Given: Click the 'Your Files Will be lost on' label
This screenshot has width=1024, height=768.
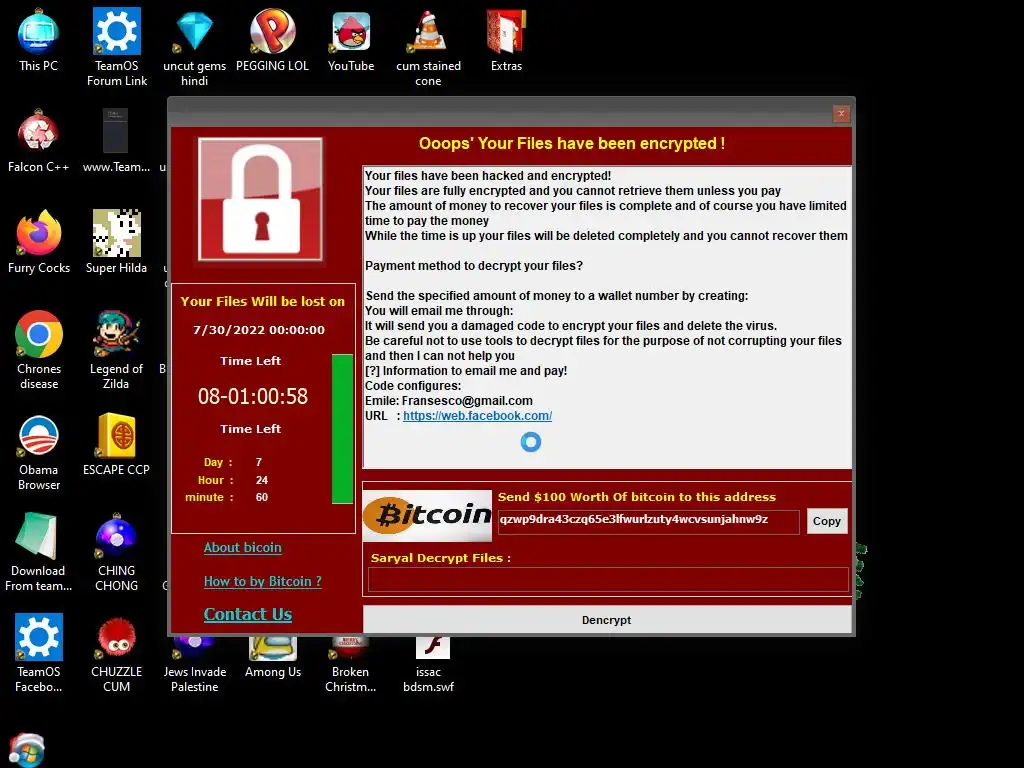Looking at the screenshot, I should pyautogui.click(x=263, y=301).
